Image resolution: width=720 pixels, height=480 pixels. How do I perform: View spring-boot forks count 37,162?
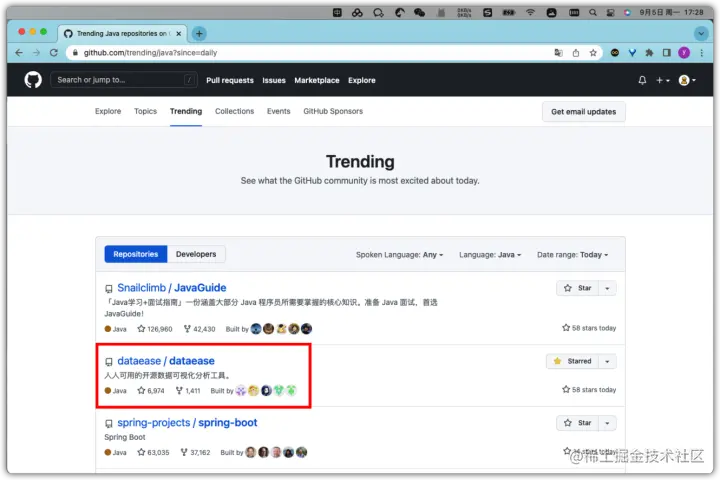pyautogui.click(x=195, y=452)
